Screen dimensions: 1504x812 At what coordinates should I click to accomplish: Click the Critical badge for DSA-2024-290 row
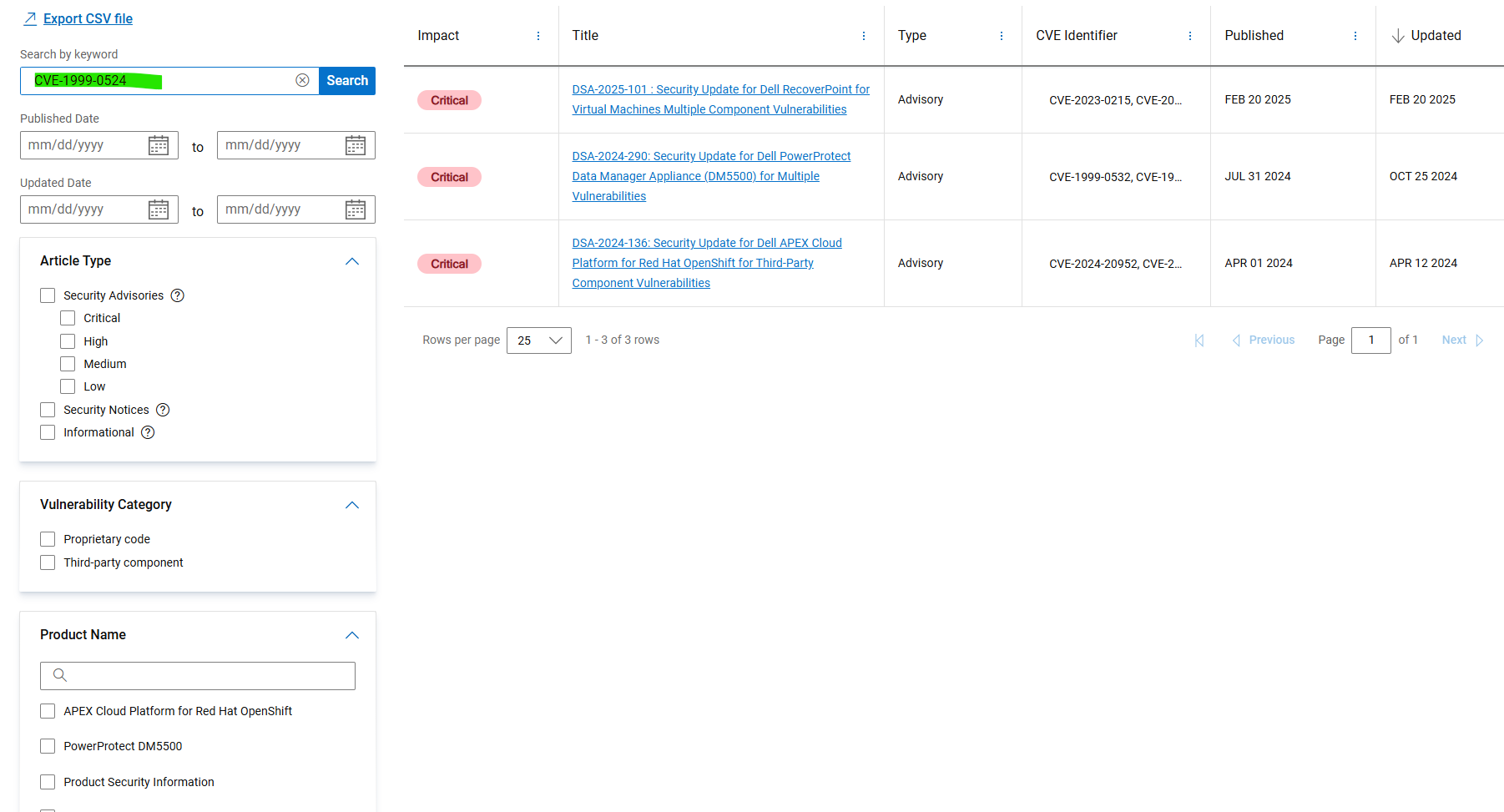click(449, 177)
